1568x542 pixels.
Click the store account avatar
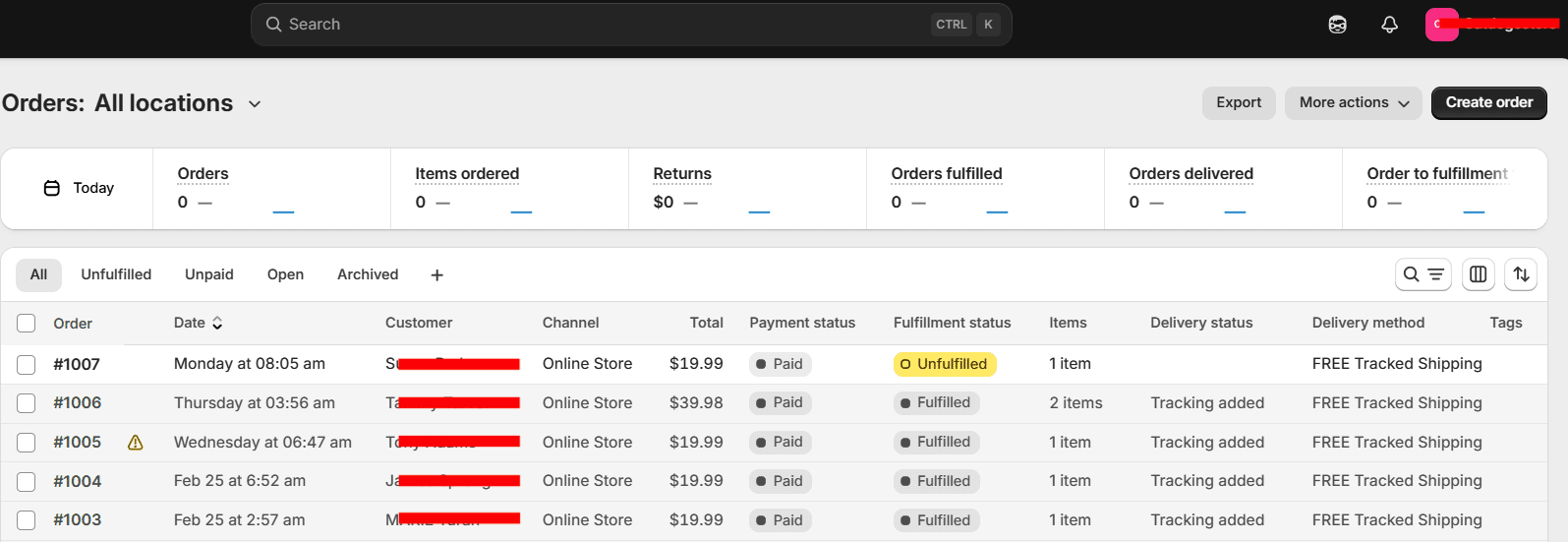[1441, 25]
